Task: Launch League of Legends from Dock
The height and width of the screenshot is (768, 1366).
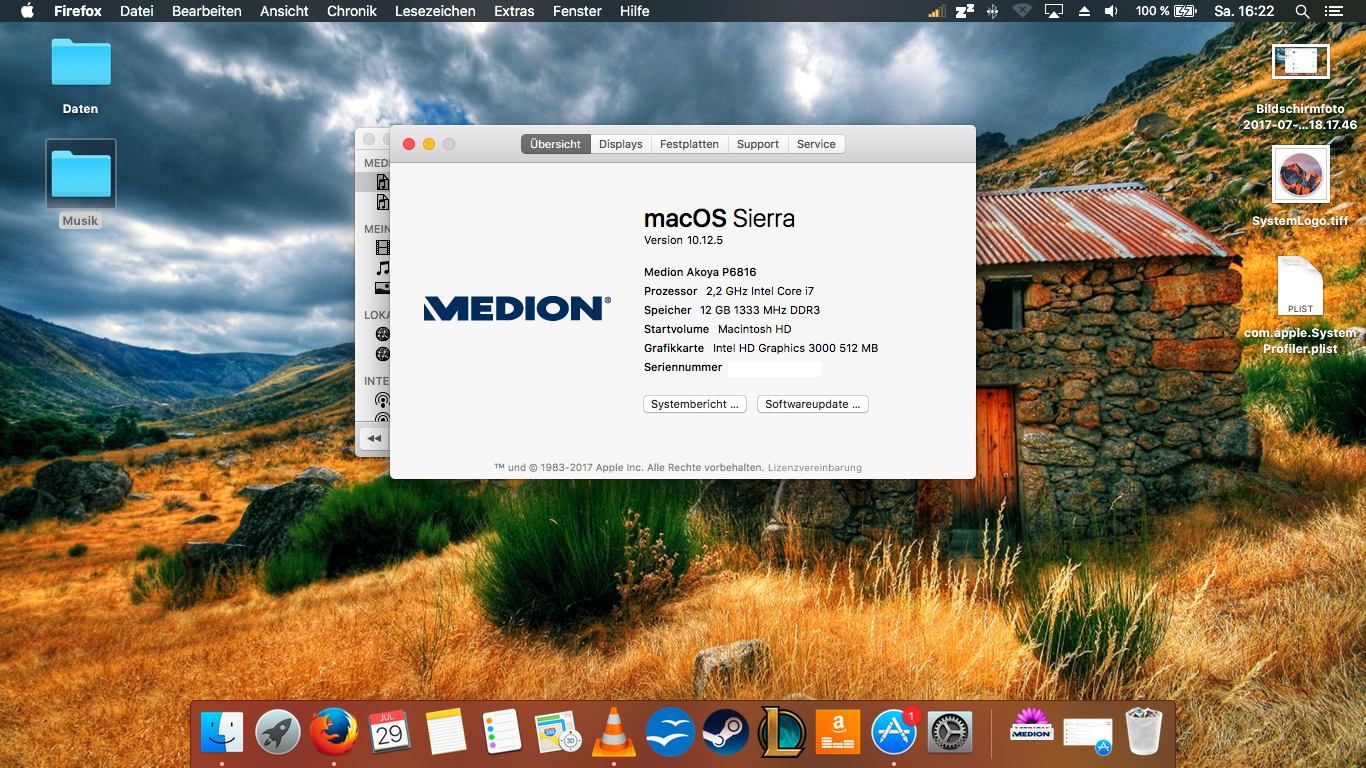Action: point(782,733)
